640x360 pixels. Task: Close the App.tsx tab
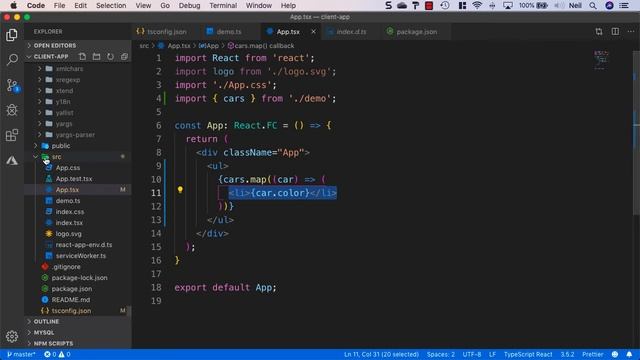click(x=313, y=31)
